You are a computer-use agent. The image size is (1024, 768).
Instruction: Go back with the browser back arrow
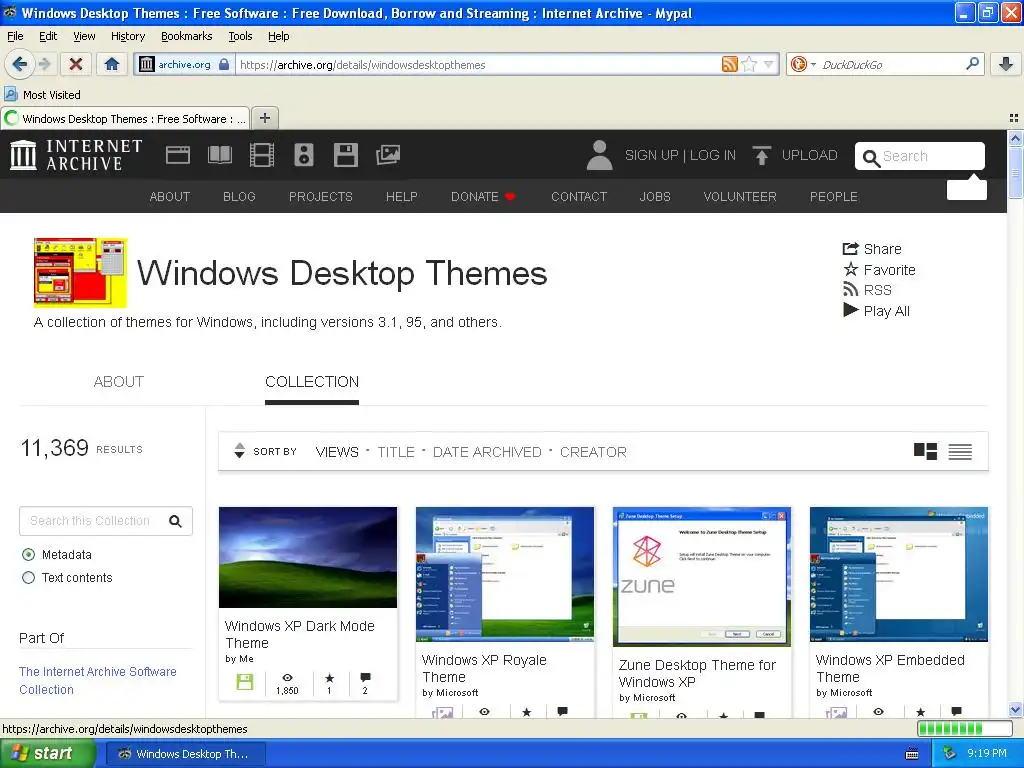point(19,64)
